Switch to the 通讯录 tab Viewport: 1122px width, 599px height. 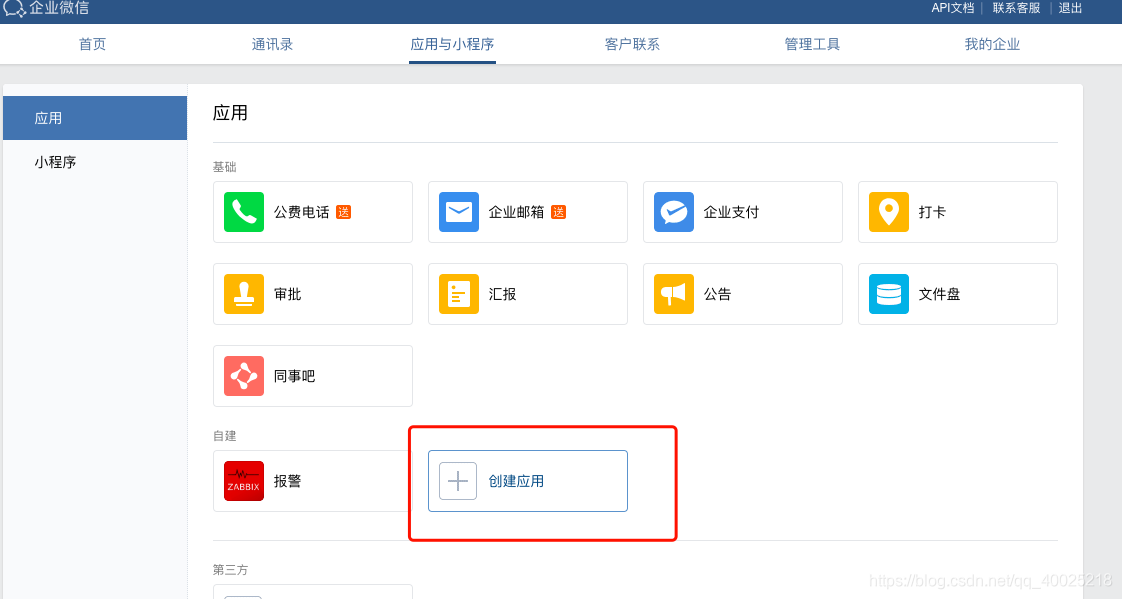tap(273, 44)
